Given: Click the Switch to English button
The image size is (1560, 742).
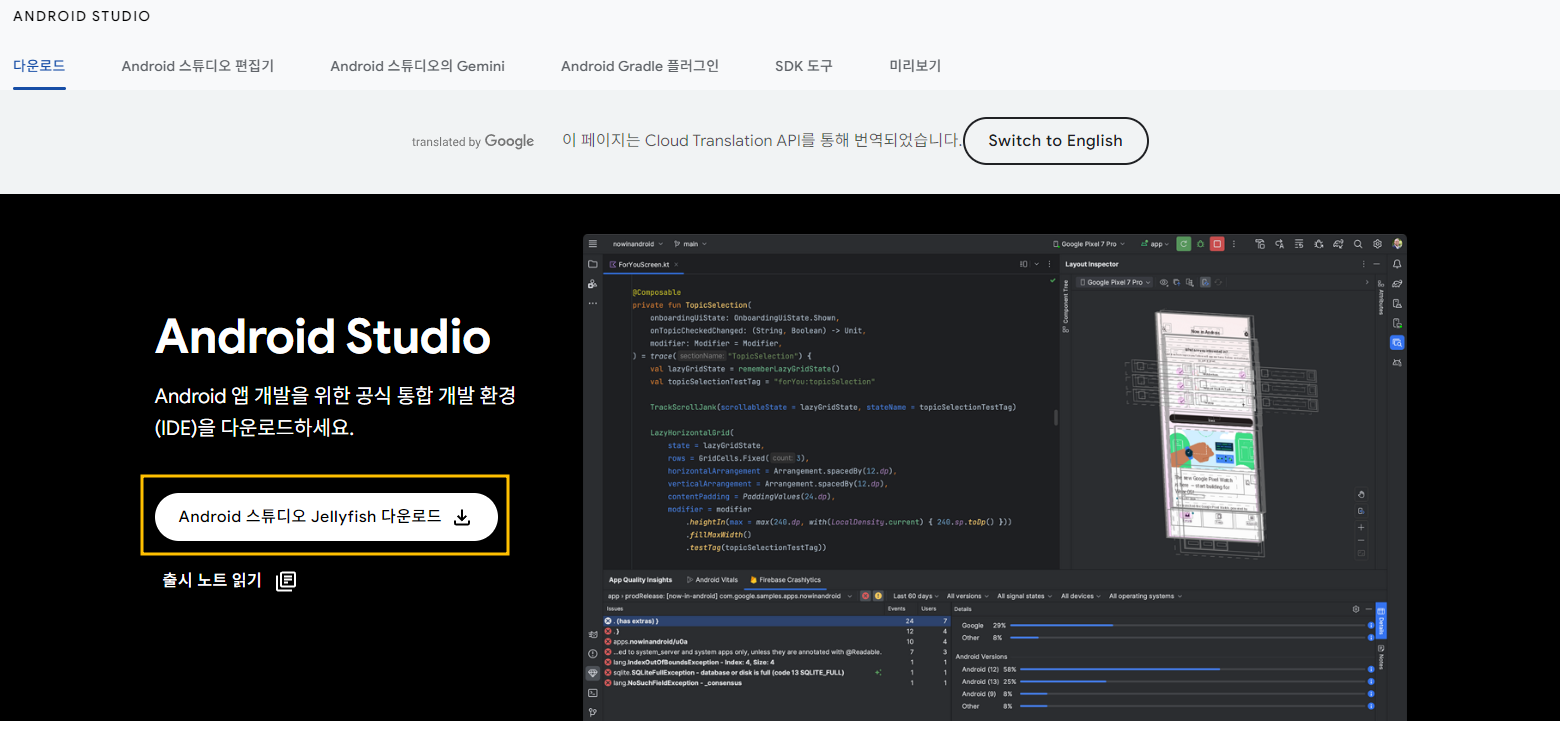Looking at the screenshot, I should coord(1055,141).
